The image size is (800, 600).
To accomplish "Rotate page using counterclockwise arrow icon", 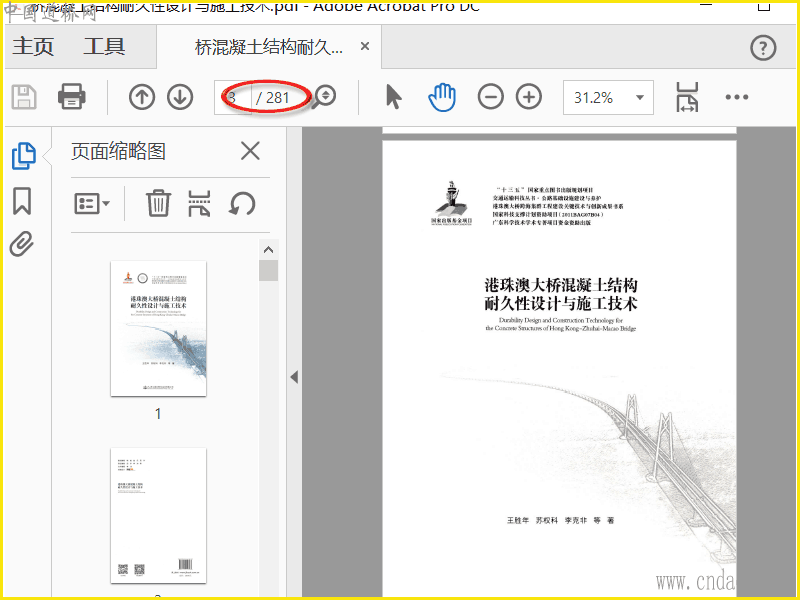I will click(242, 203).
